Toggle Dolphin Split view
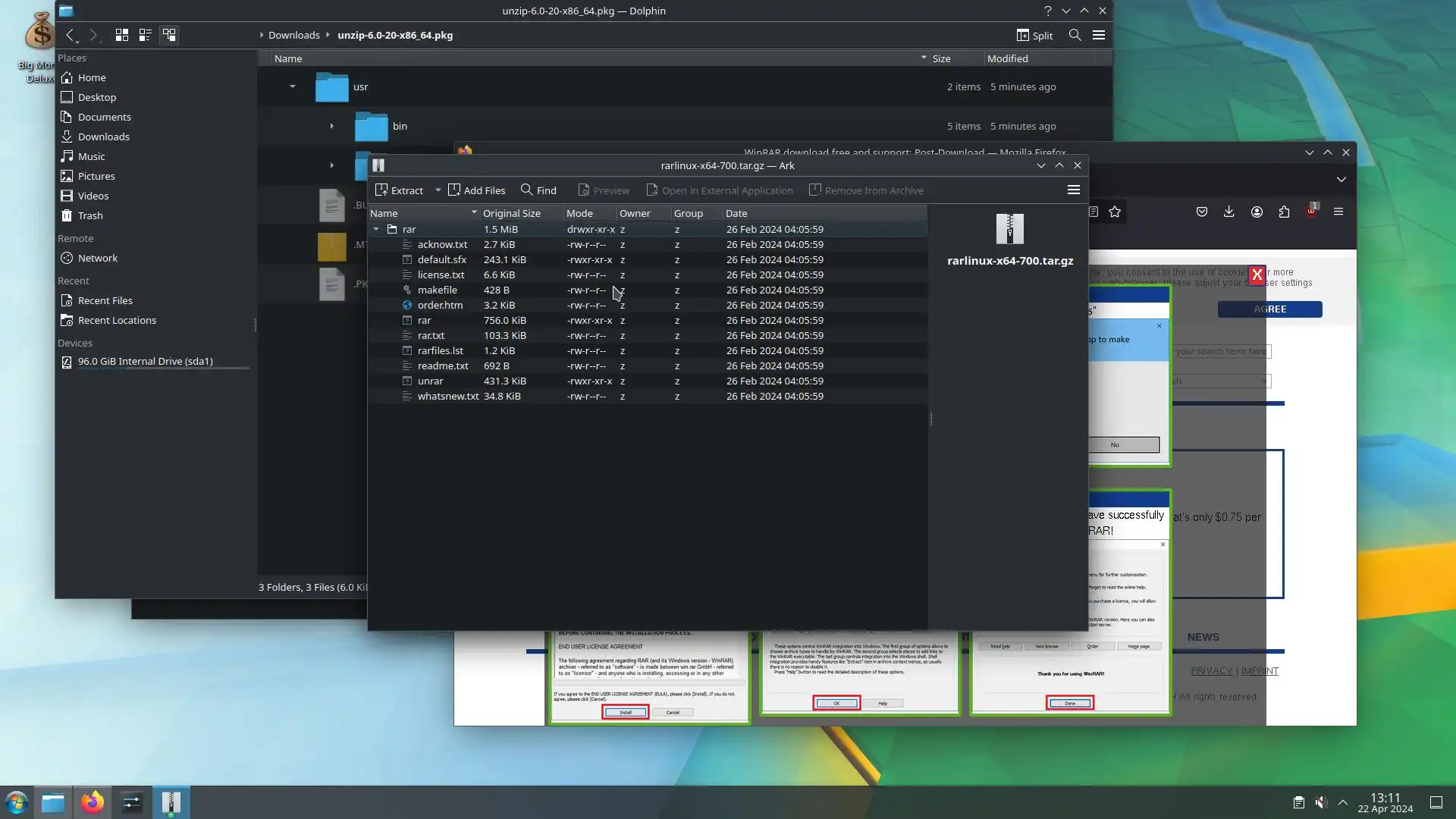The image size is (1456, 819). pos(1034,35)
